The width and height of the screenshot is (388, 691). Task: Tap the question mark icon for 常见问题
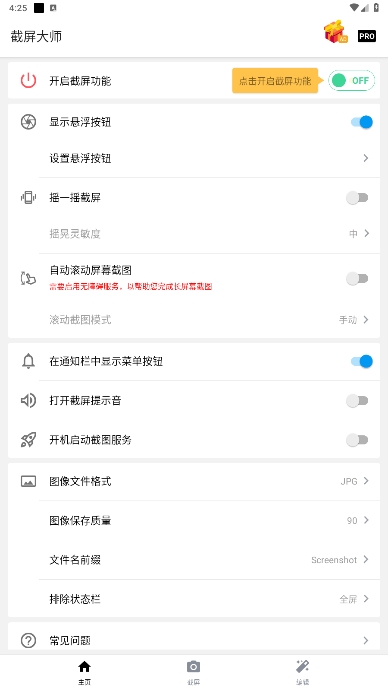(x=28, y=640)
